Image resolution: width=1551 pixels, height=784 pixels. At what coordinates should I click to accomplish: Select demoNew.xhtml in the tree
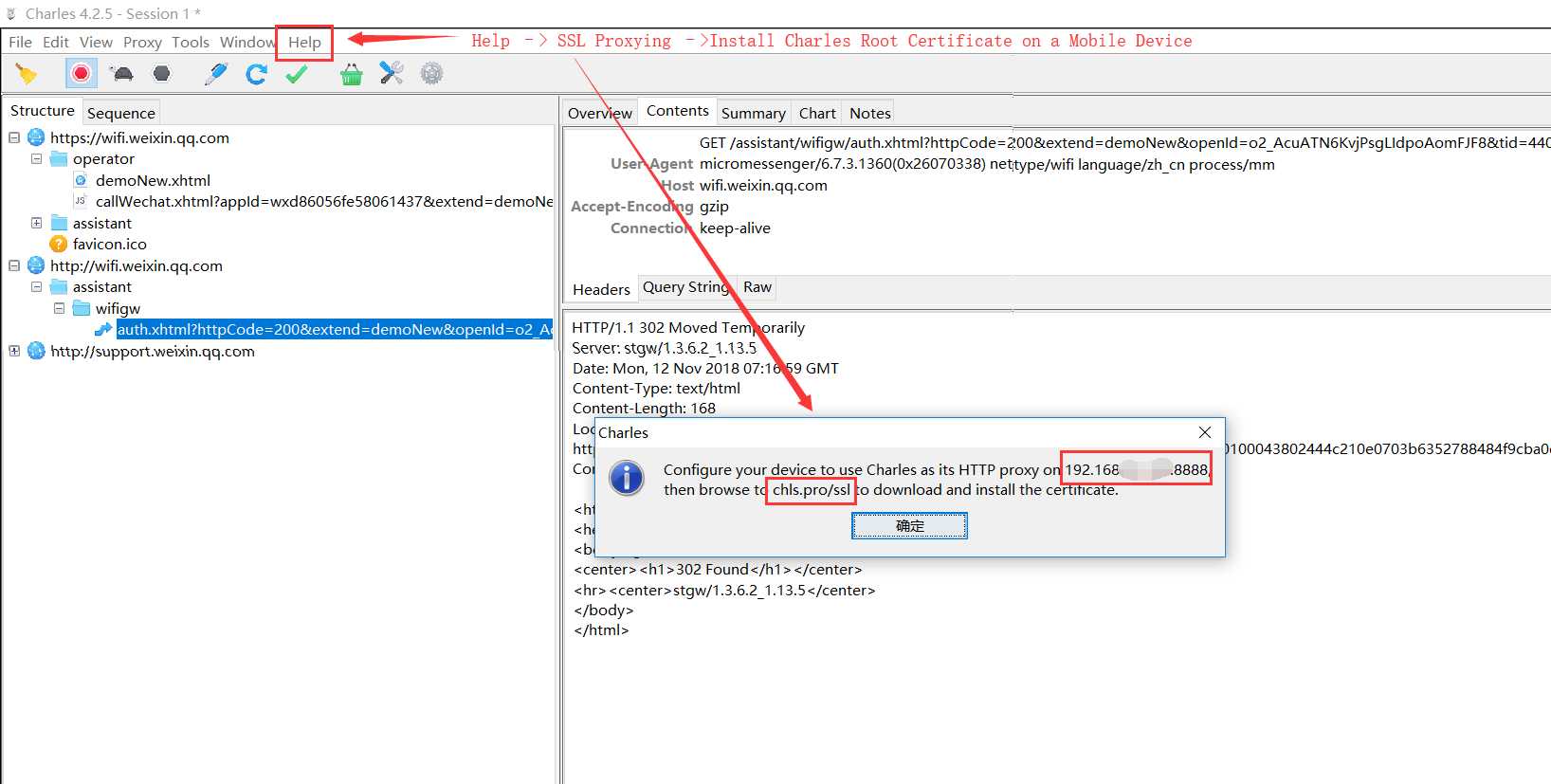[153, 180]
